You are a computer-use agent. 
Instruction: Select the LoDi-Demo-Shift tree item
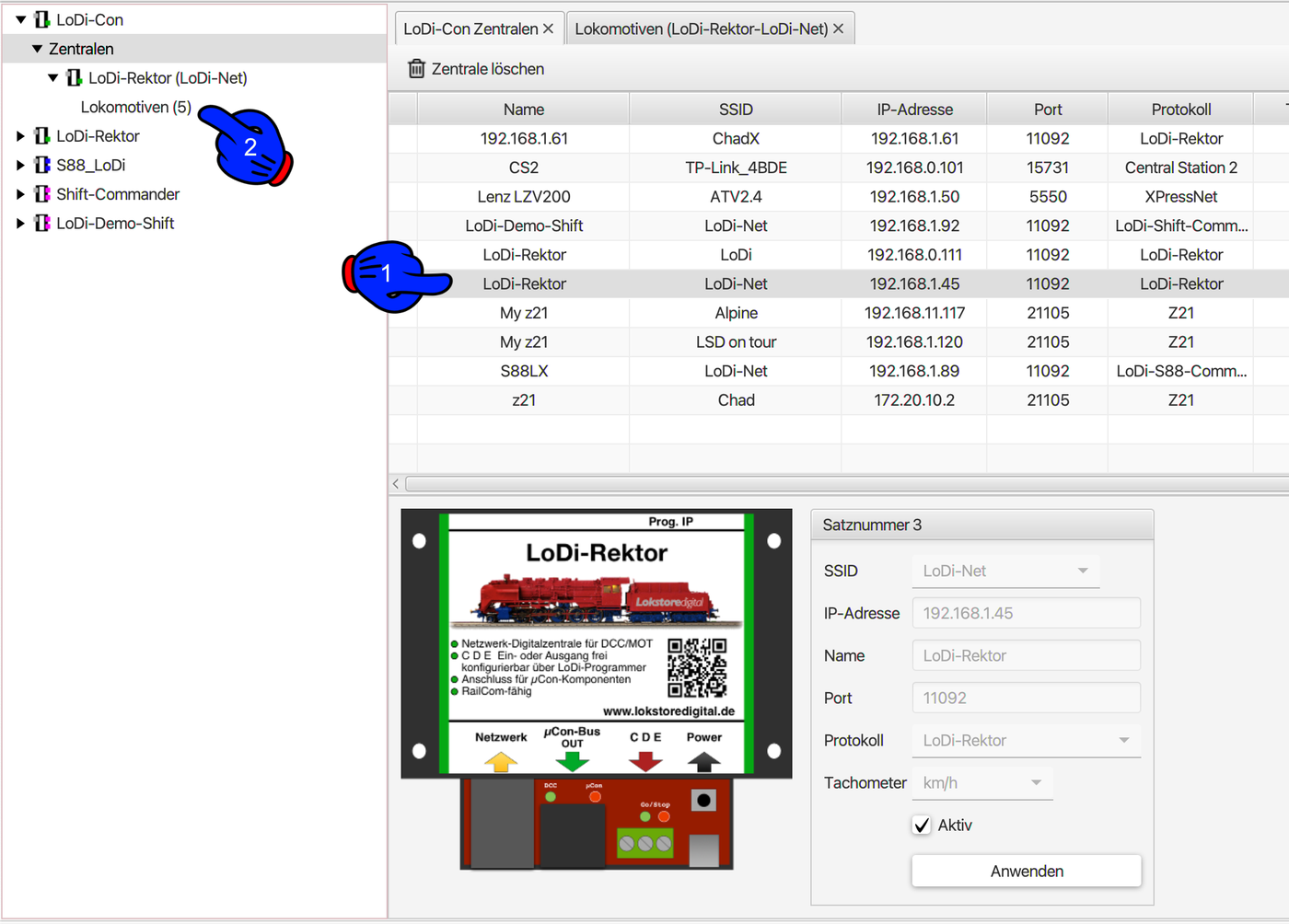(115, 223)
